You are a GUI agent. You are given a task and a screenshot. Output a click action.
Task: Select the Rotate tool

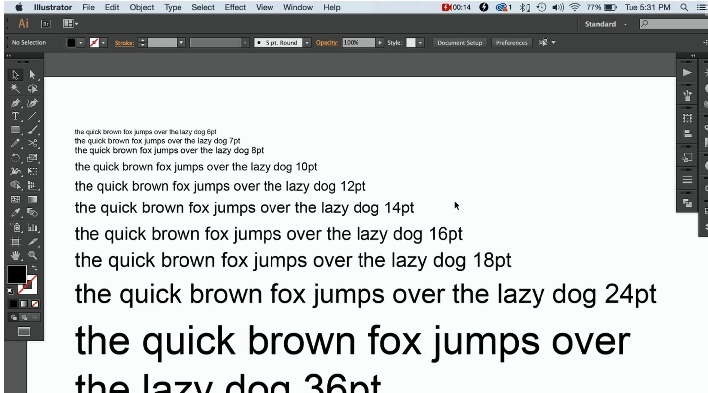coord(15,158)
